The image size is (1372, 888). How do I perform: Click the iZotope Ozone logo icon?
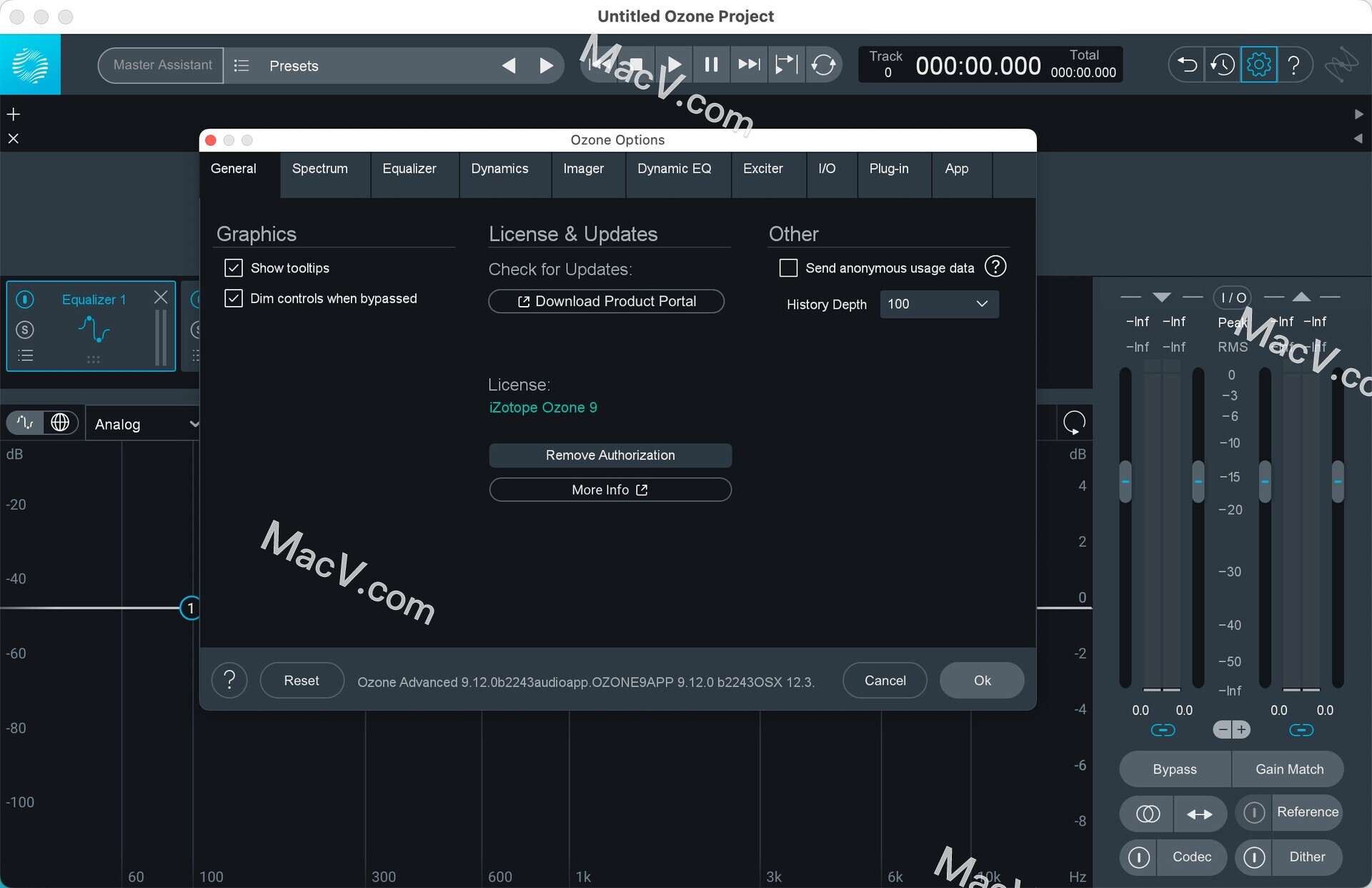click(30, 65)
